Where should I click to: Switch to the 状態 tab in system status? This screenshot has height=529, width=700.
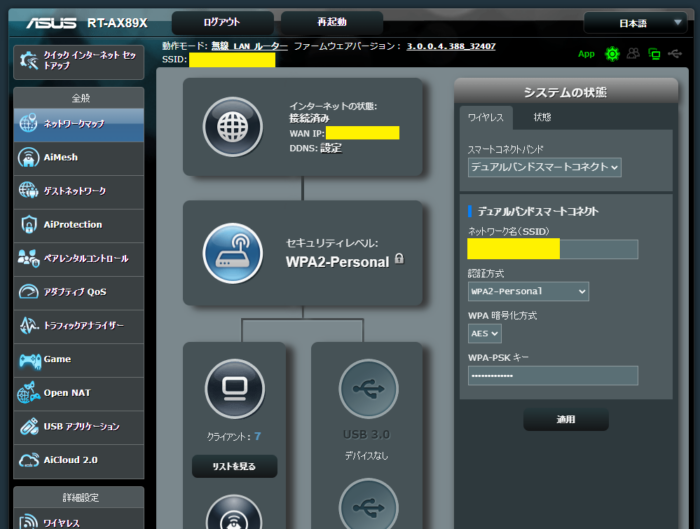542,117
